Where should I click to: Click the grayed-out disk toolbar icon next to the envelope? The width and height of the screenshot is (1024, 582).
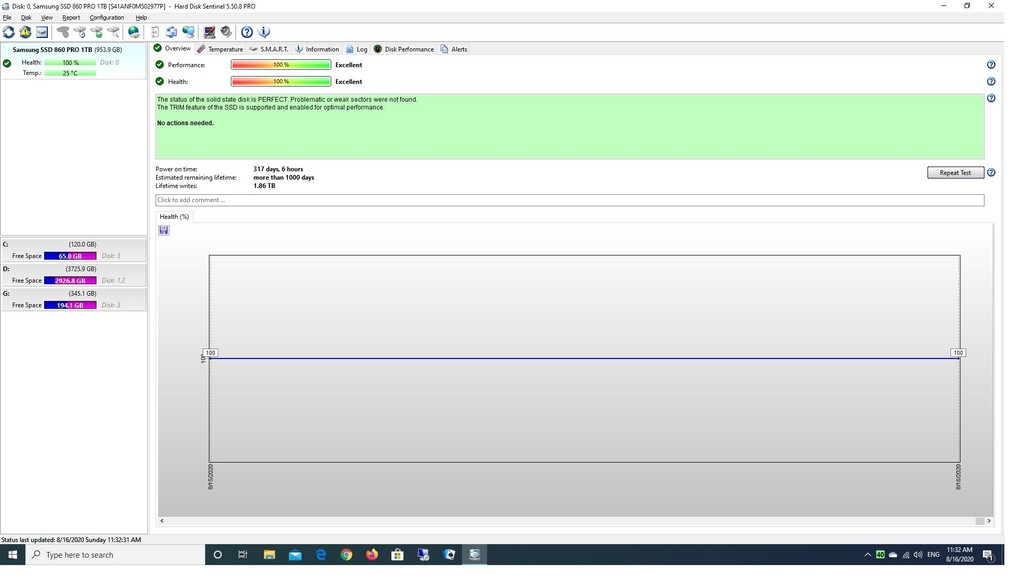click(63, 32)
